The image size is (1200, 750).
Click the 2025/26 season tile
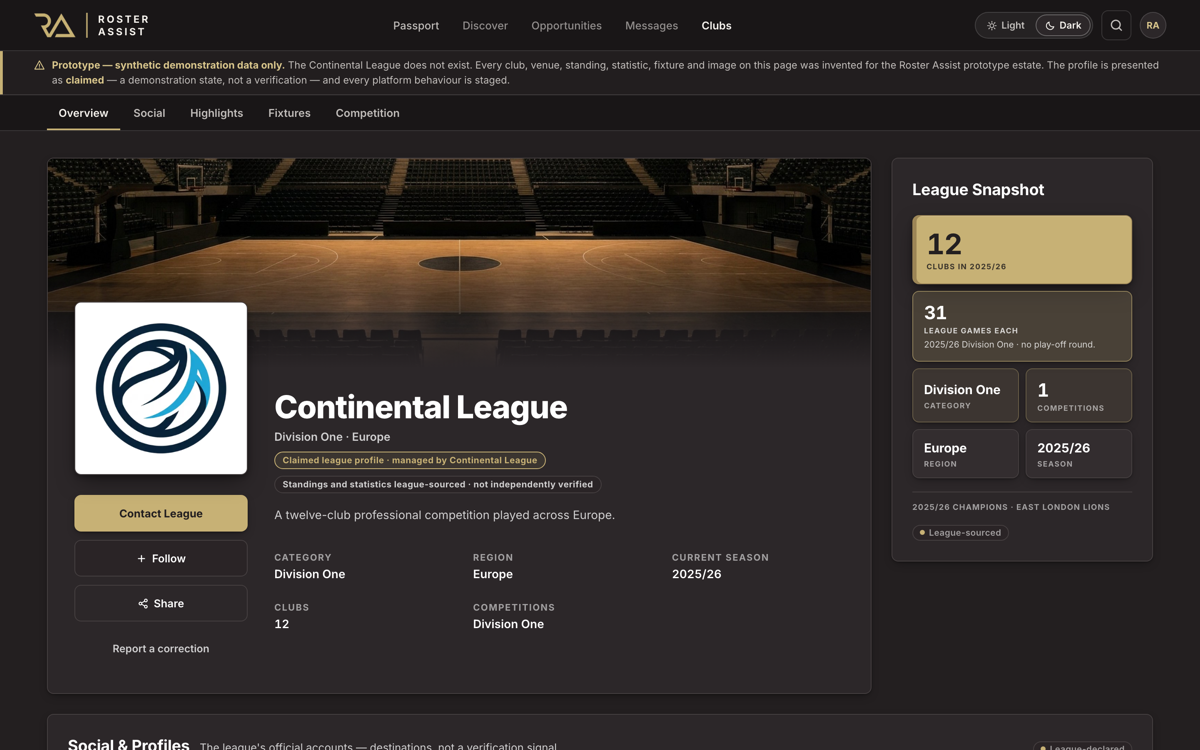[x=1079, y=453]
